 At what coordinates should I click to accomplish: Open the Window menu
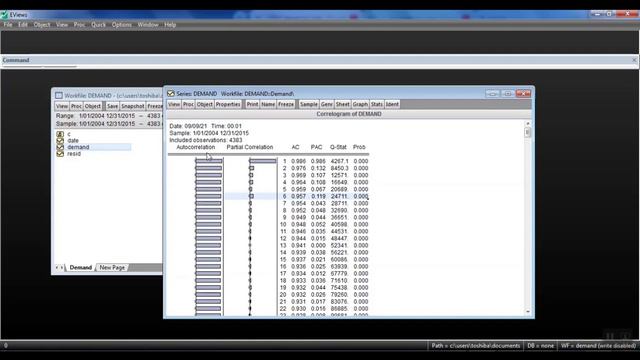148,25
